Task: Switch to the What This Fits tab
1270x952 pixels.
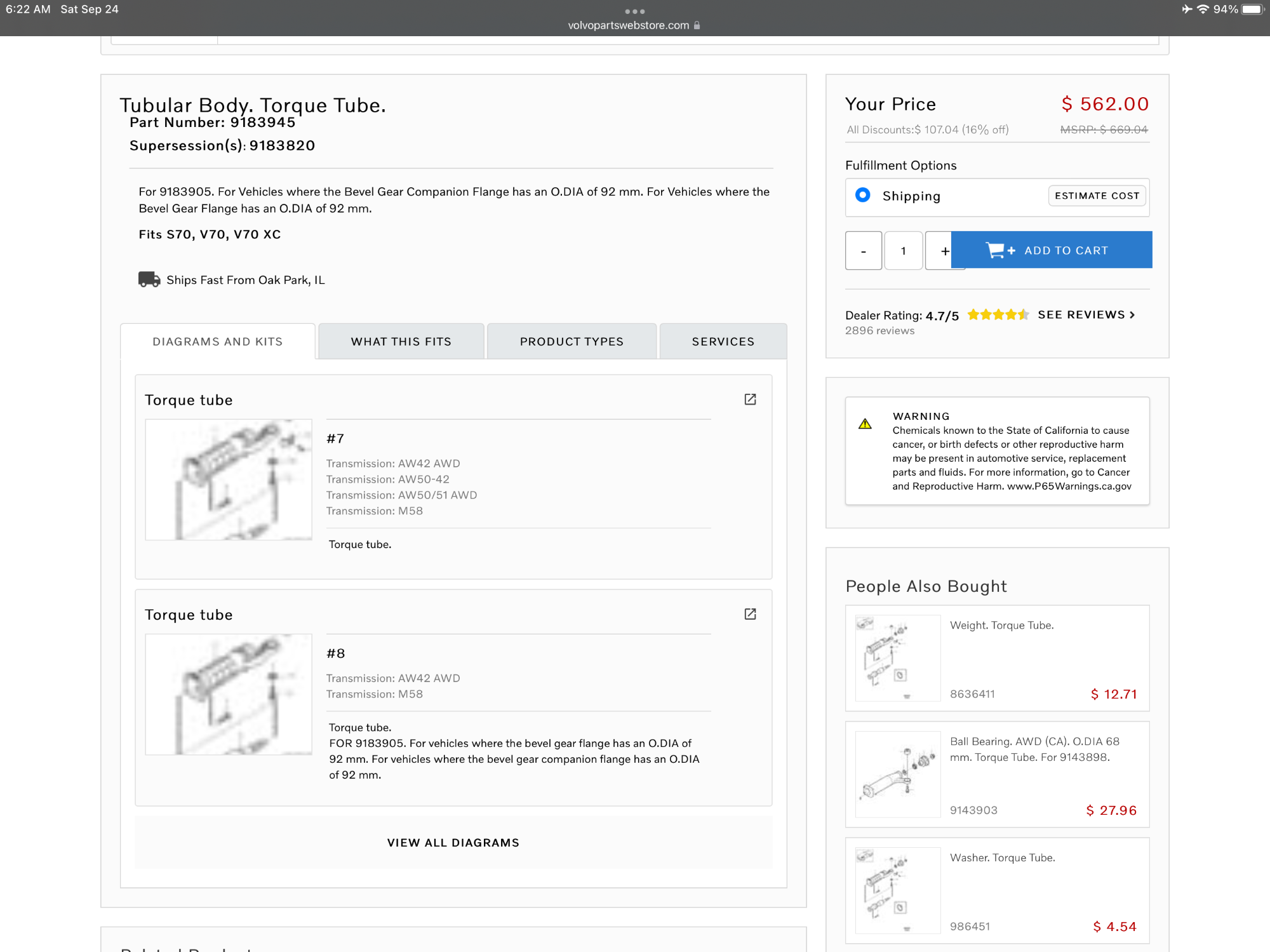Action: click(x=401, y=342)
